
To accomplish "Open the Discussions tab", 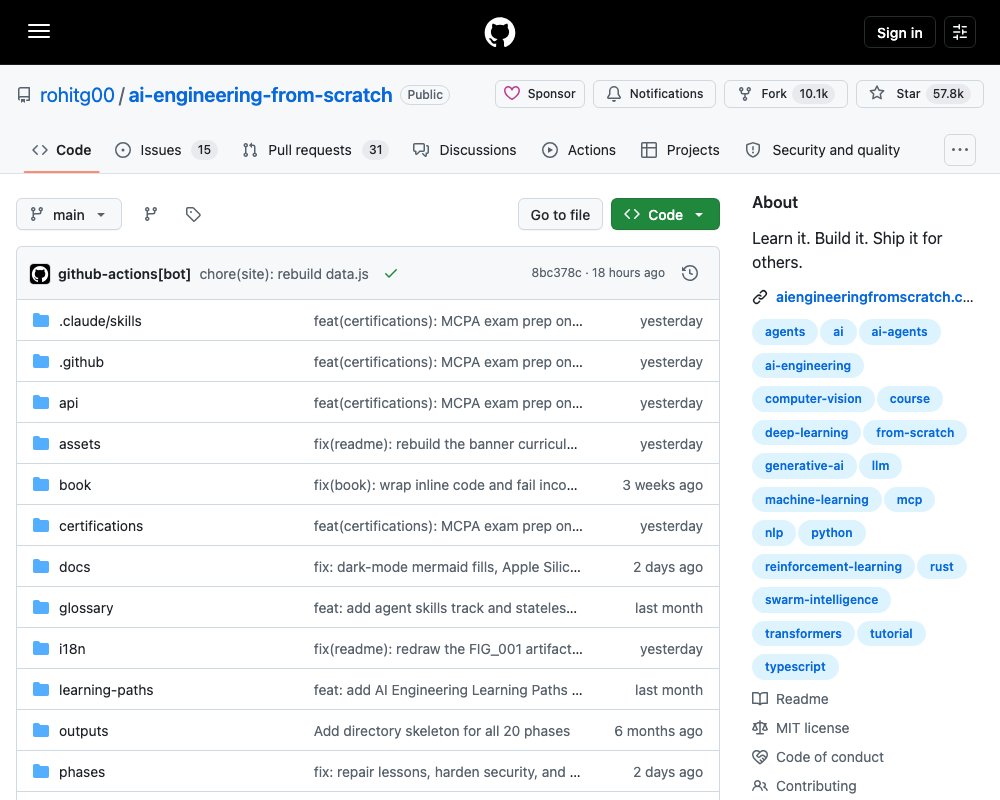I will click(x=464, y=150).
